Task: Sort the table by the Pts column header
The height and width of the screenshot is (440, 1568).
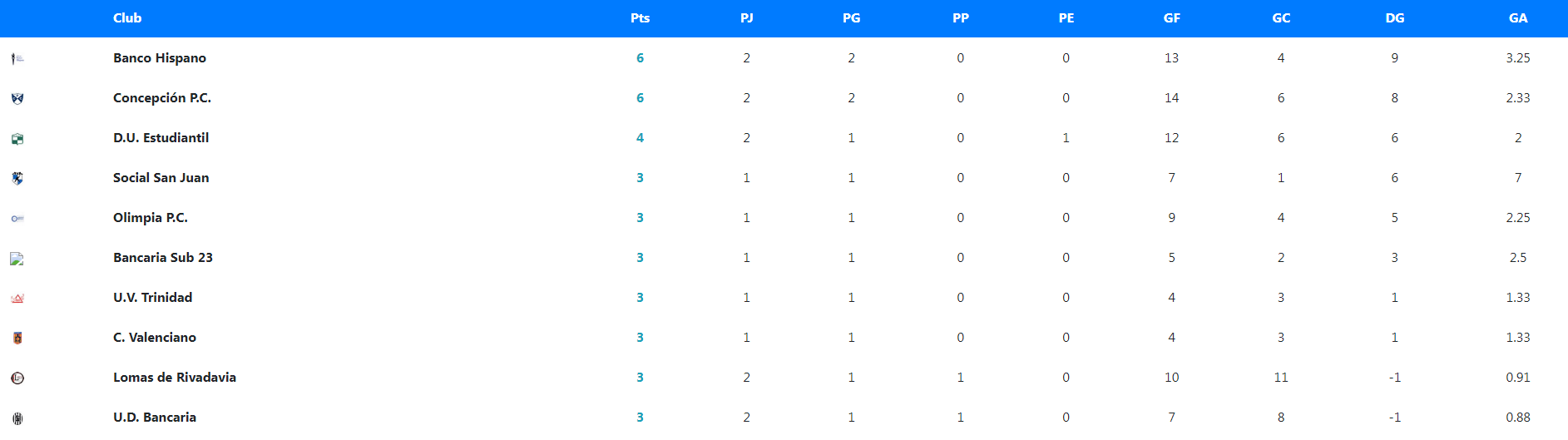Action: pos(640,18)
